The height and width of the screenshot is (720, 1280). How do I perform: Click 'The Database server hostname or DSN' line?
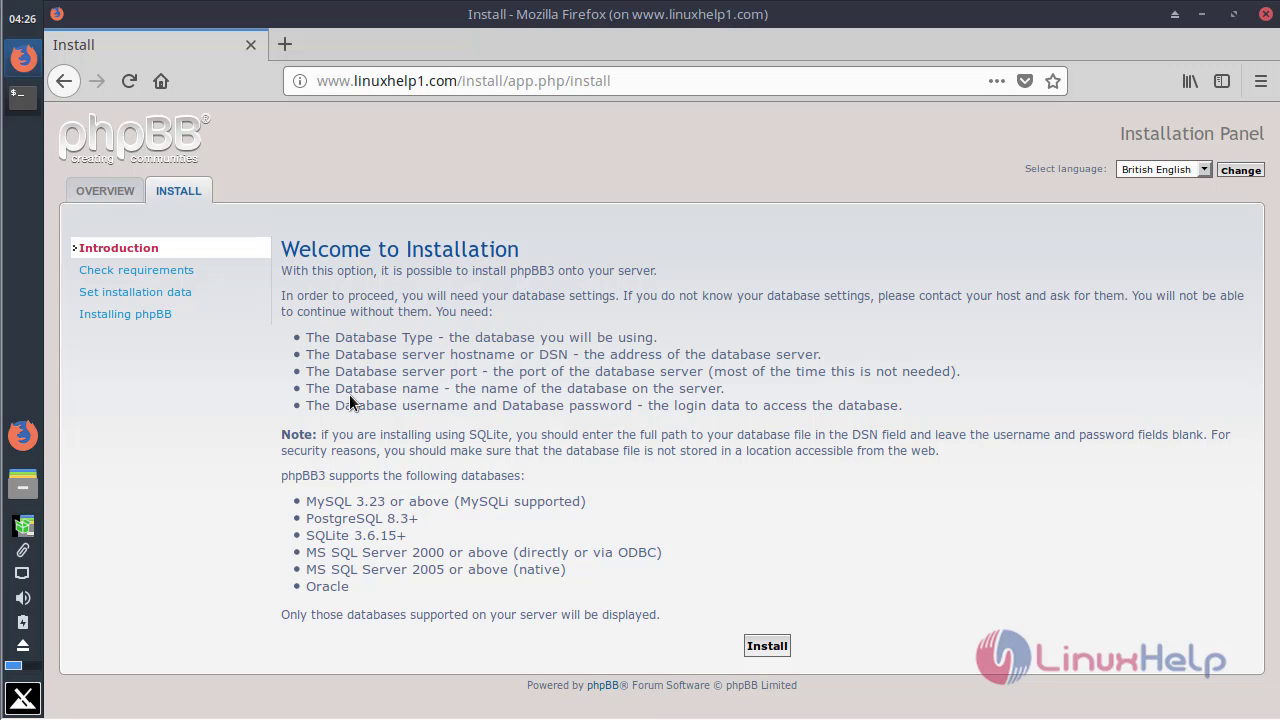564,354
